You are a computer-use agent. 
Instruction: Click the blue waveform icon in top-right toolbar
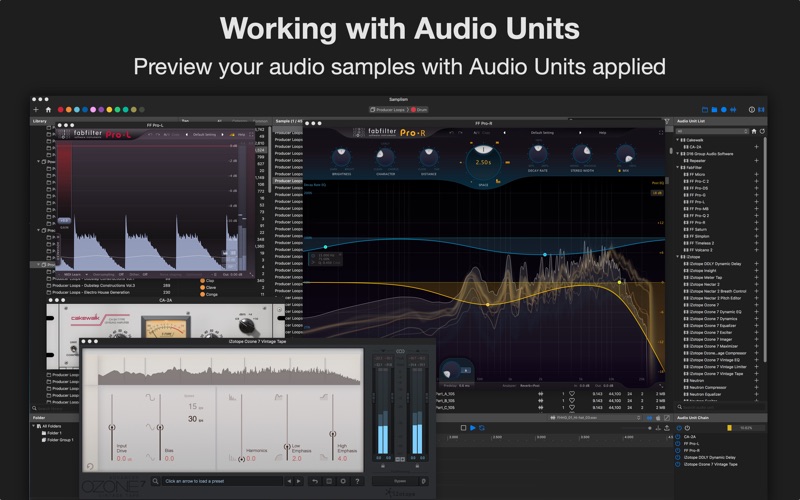[x=733, y=110]
